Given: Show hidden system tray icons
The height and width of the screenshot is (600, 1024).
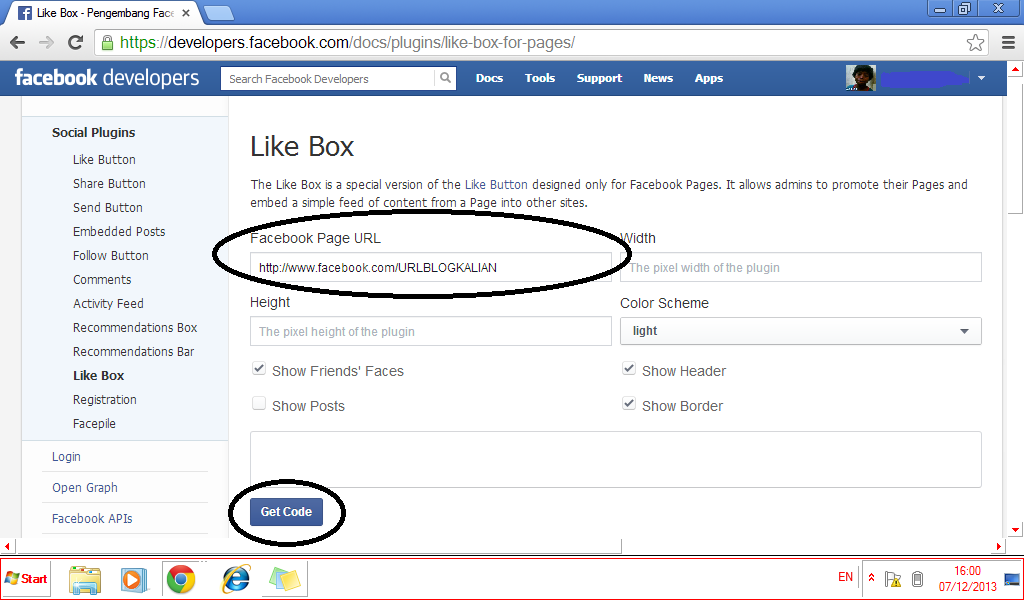Looking at the screenshot, I should coord(871,578).
